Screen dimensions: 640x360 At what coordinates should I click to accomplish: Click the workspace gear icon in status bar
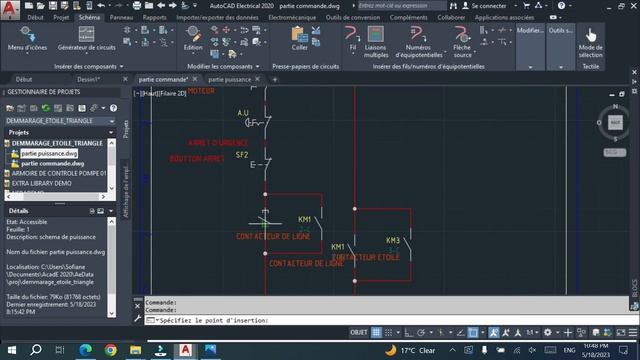[548, 333]
